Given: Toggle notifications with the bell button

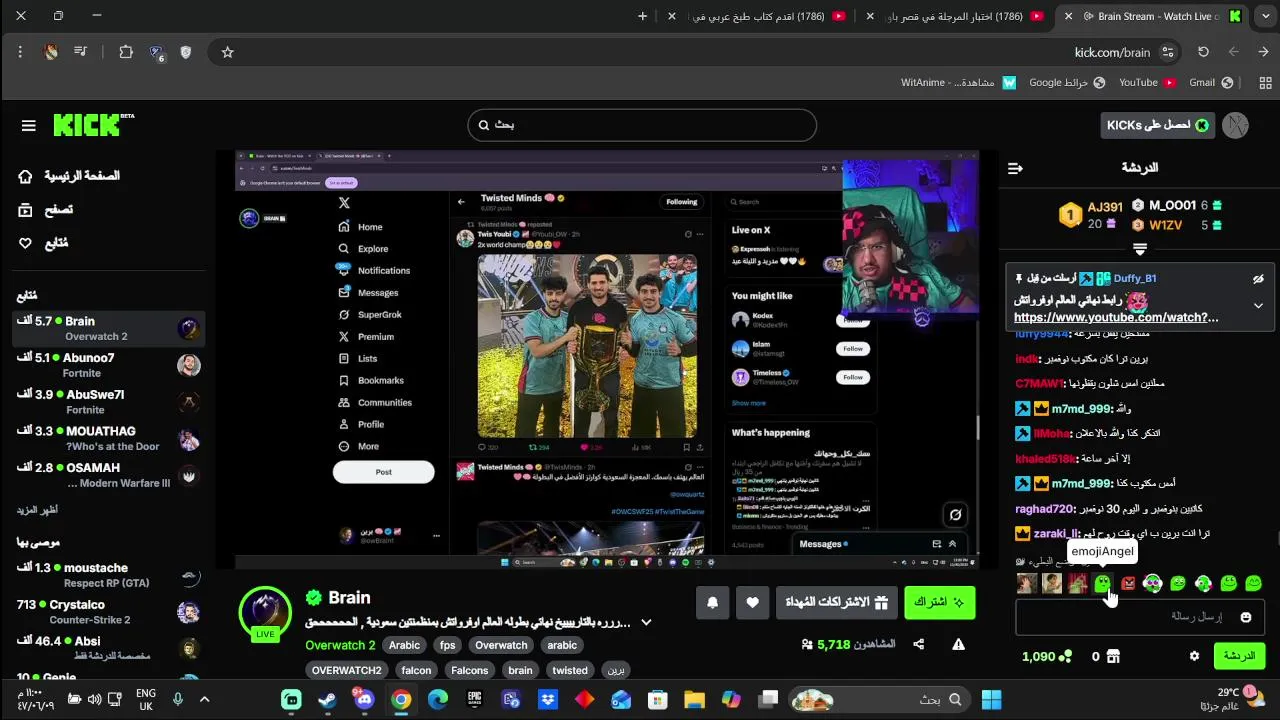Looking at the screenshot, I should [712, 602].
